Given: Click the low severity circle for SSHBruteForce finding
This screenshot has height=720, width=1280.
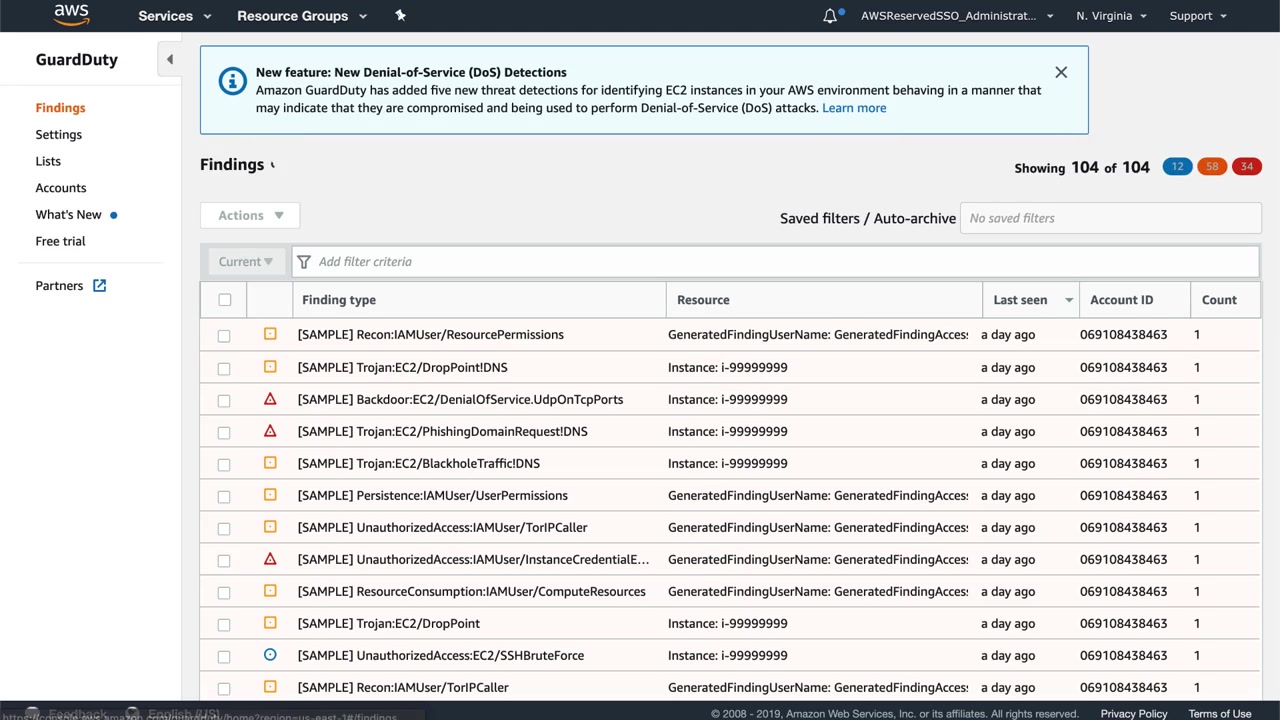Looking at the screenshot, I should (270, 655).
